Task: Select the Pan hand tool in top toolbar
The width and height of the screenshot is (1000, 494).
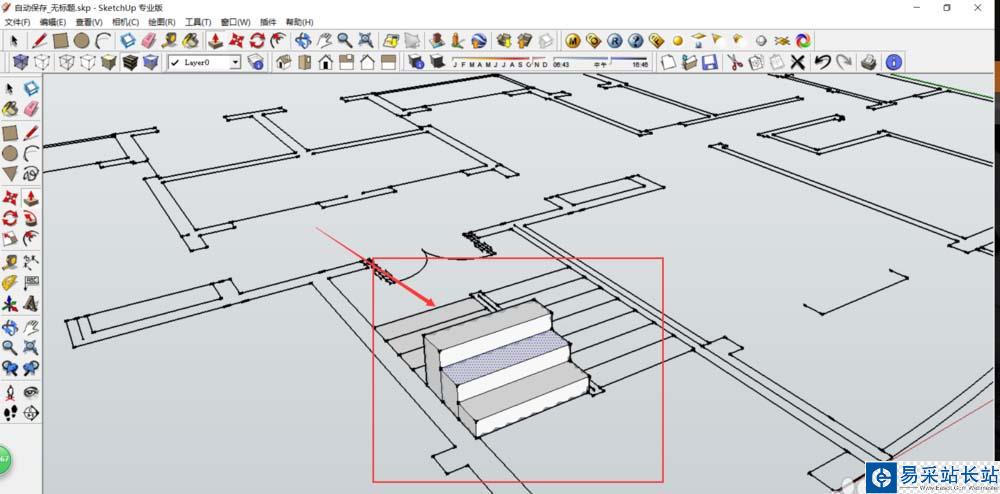Action: point(325,41)
